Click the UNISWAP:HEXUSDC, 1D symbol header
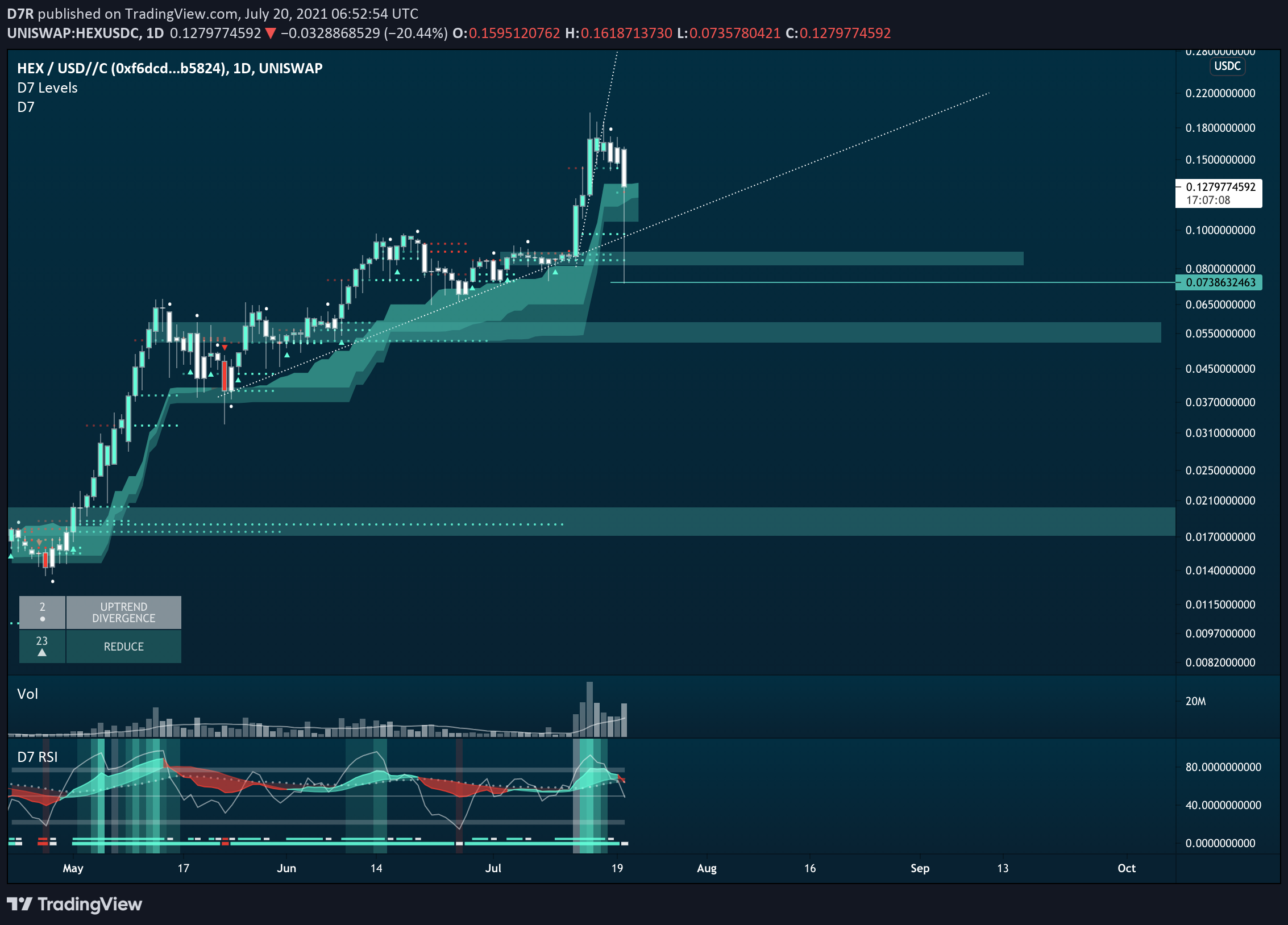1288x925 pixels. tap(85, 33)
